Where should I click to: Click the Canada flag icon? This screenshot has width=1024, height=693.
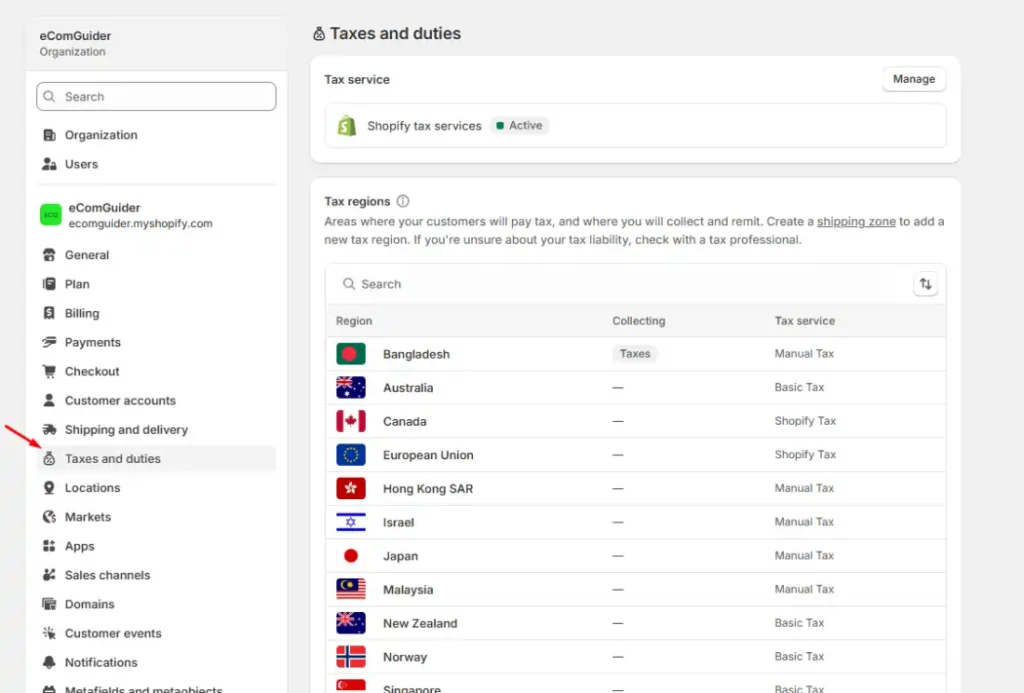(351, 421)
